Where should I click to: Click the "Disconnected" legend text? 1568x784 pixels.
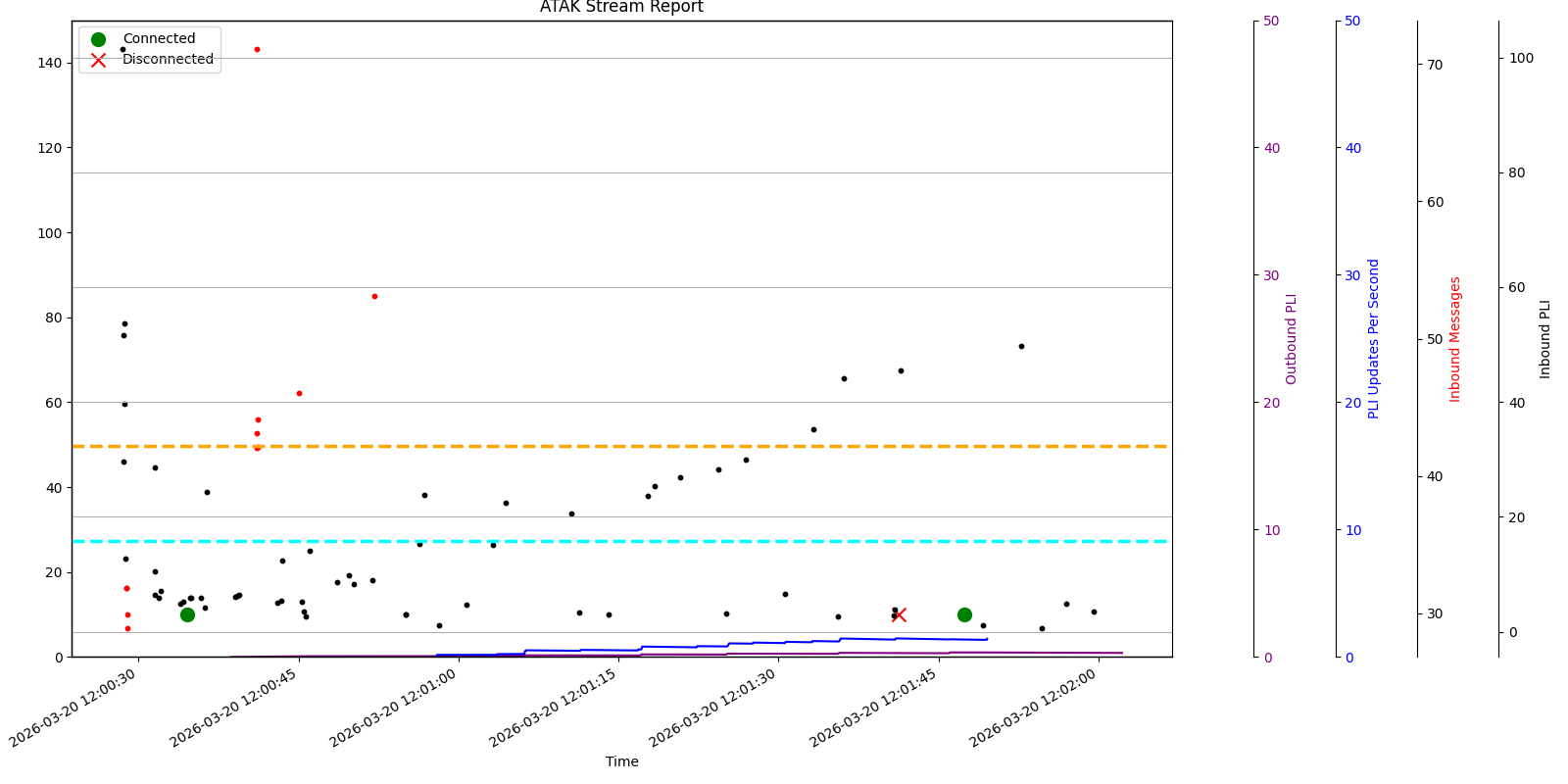coord(168,60)
